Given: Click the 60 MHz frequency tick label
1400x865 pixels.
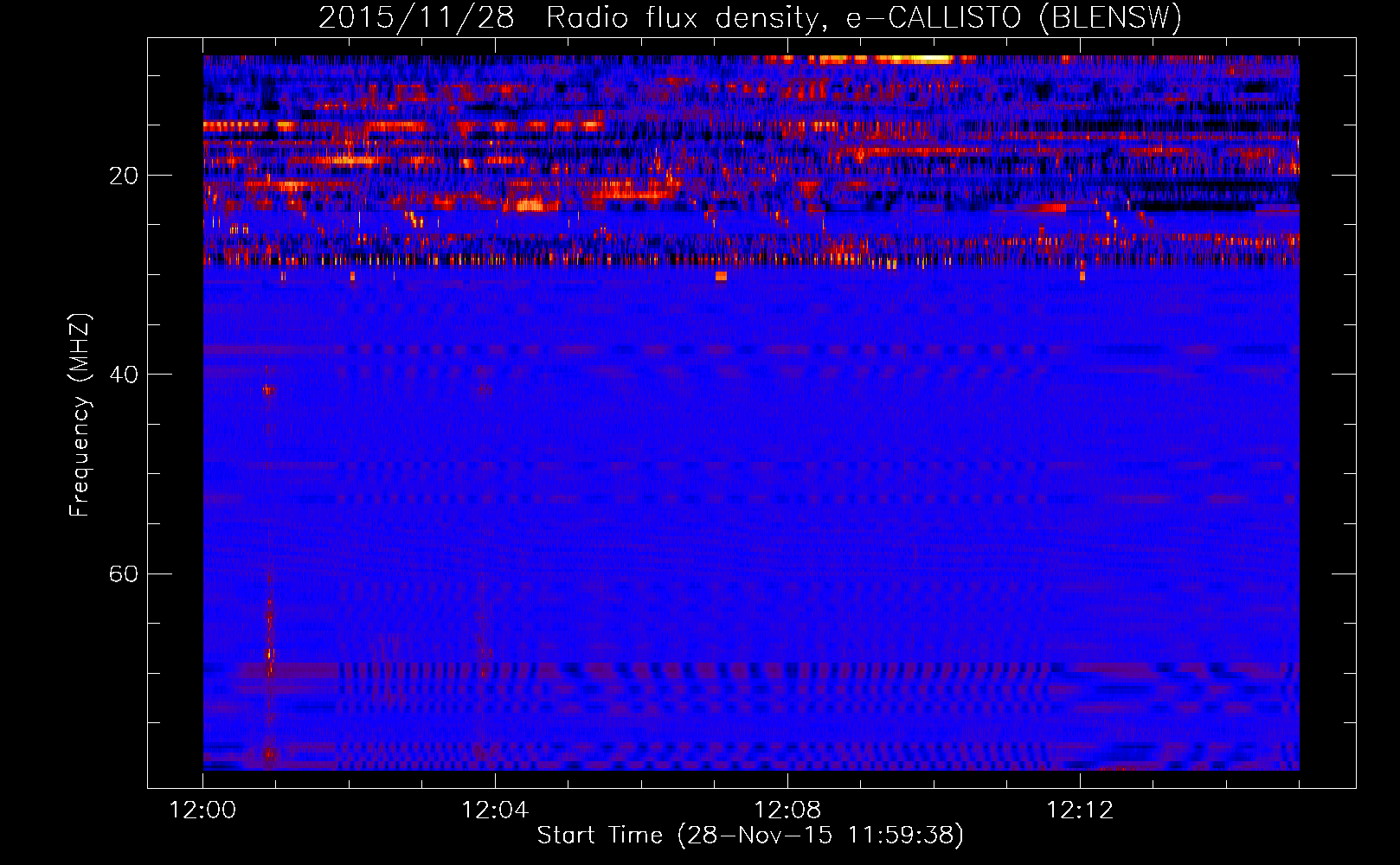Looking at the screenshot, I should [x=123, y=573].
